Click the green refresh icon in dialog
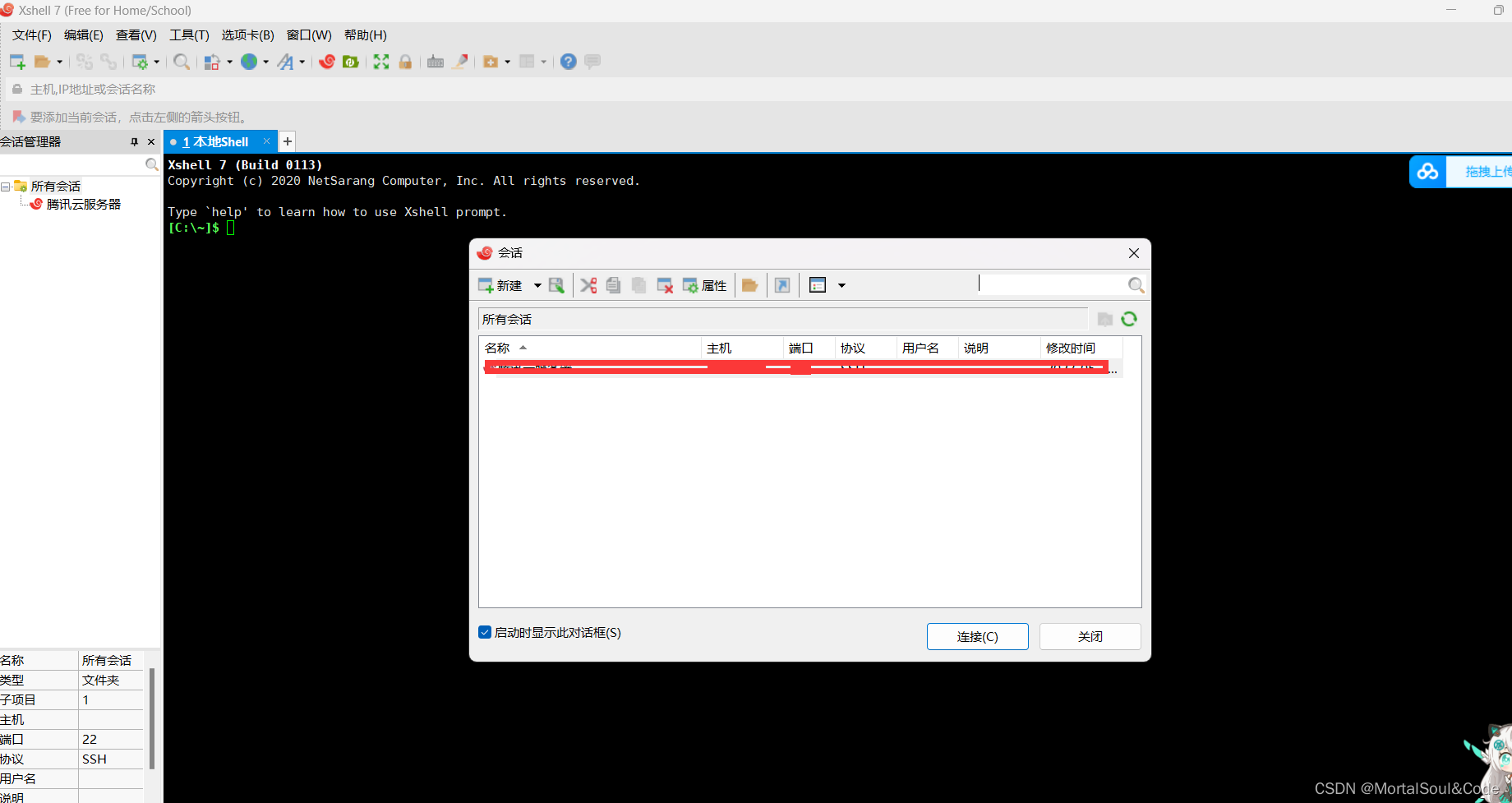The height and width of the screenshot is (803, 1512). [1129, 319]
